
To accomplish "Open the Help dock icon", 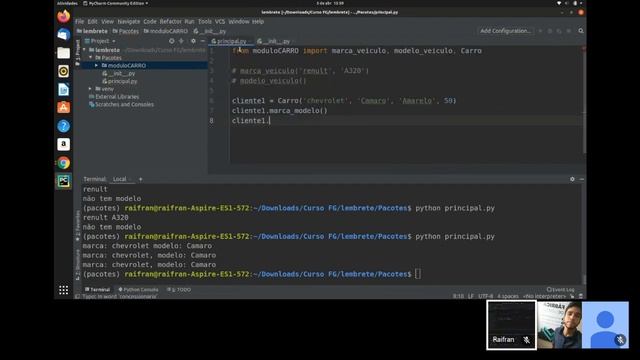I will [63, 126].
